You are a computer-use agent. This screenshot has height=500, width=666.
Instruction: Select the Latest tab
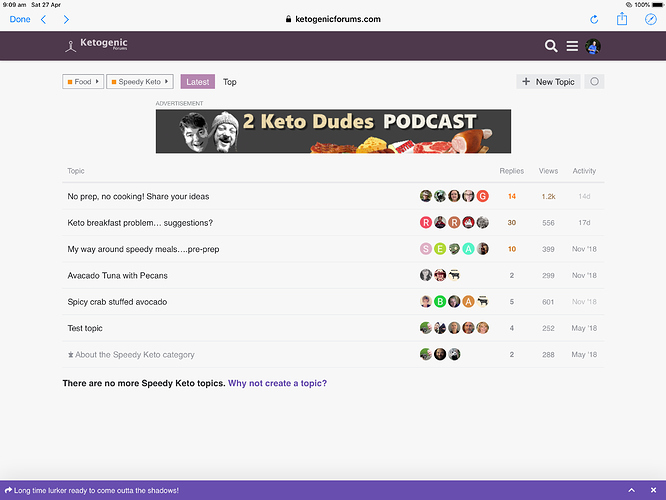(x=198, y=82)
